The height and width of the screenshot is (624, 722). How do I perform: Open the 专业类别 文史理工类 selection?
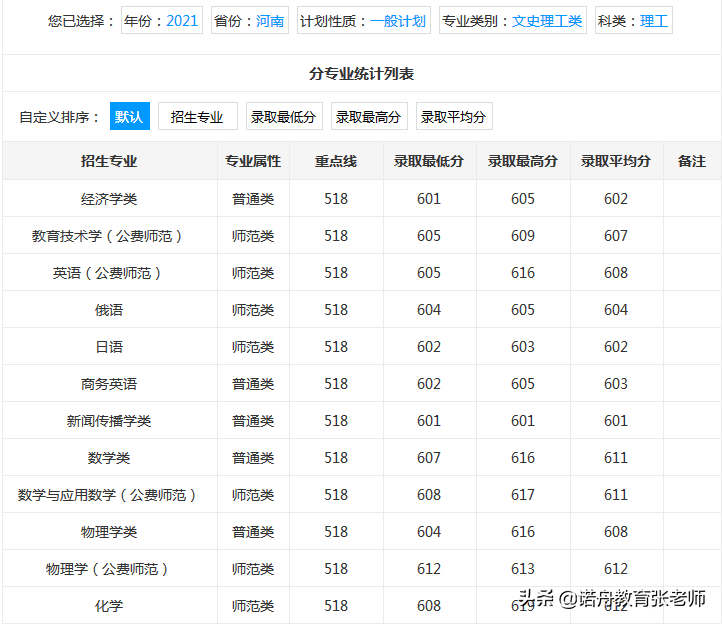(x=512, y=20)
